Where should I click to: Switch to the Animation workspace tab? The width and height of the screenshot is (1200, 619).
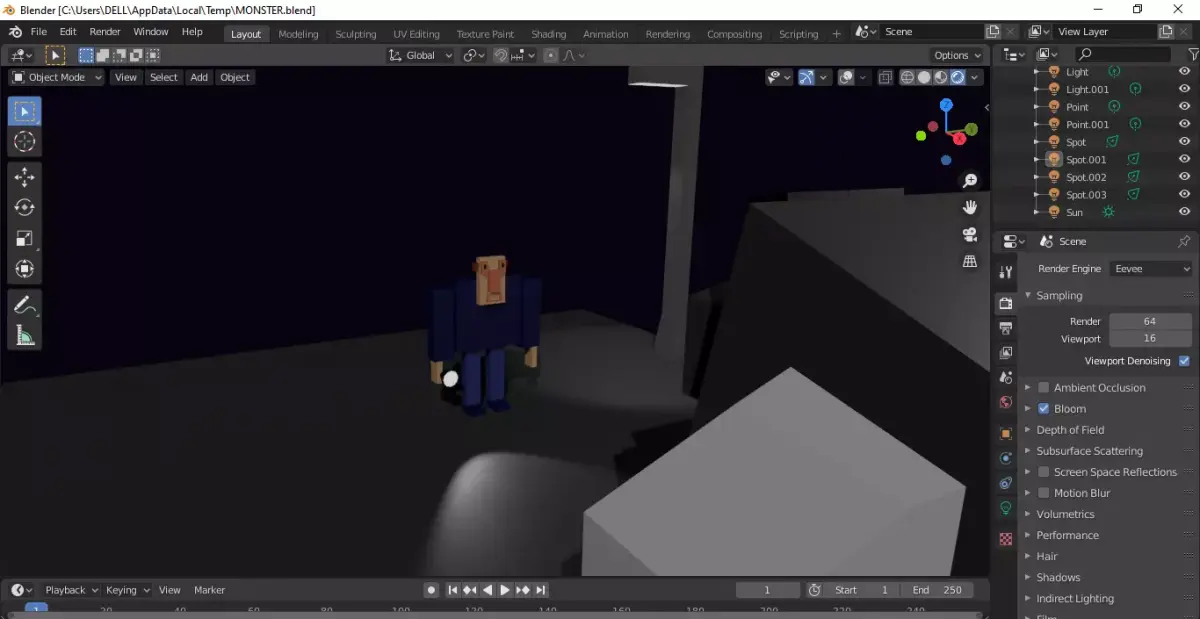(606, 34)
